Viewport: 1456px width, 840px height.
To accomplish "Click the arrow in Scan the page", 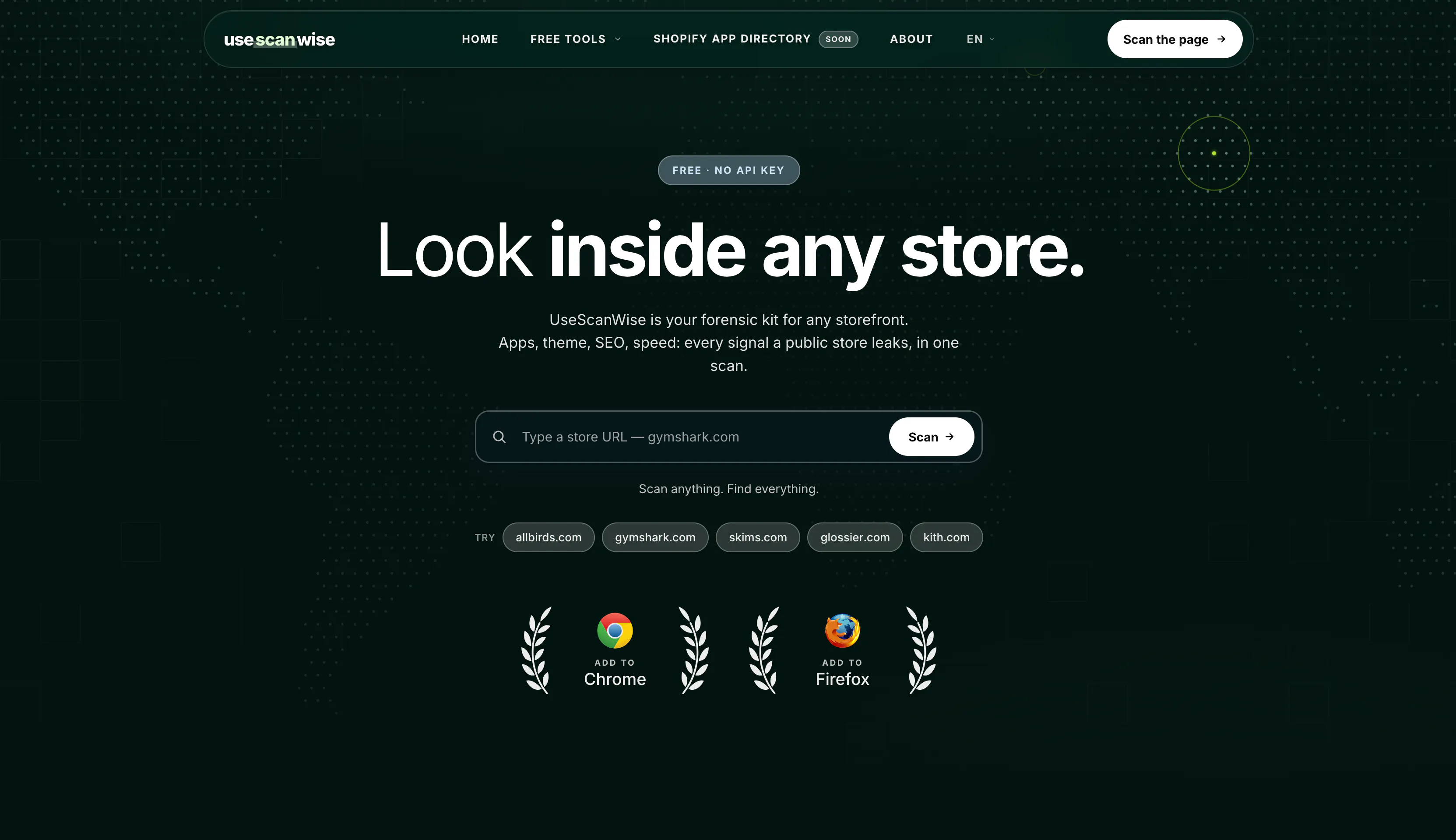I will coord(1221,39).
